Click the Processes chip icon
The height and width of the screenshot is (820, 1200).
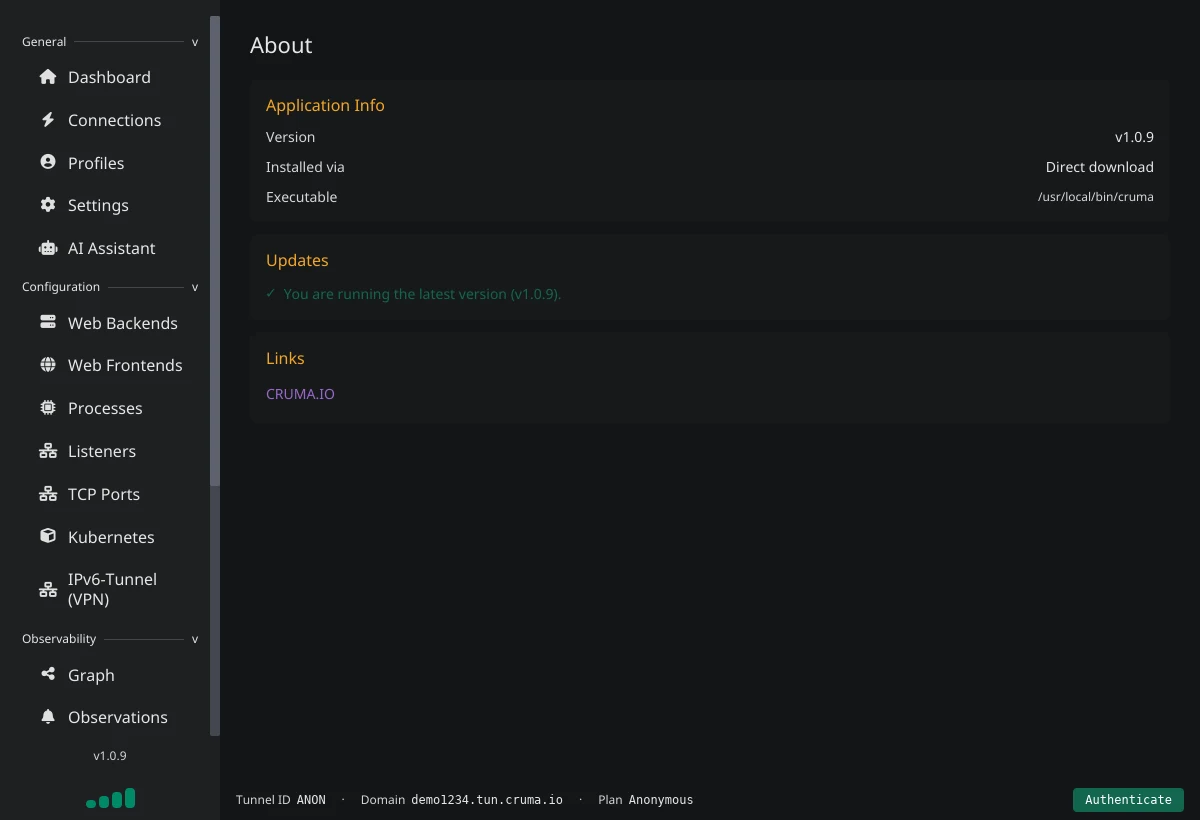[48, 408]
